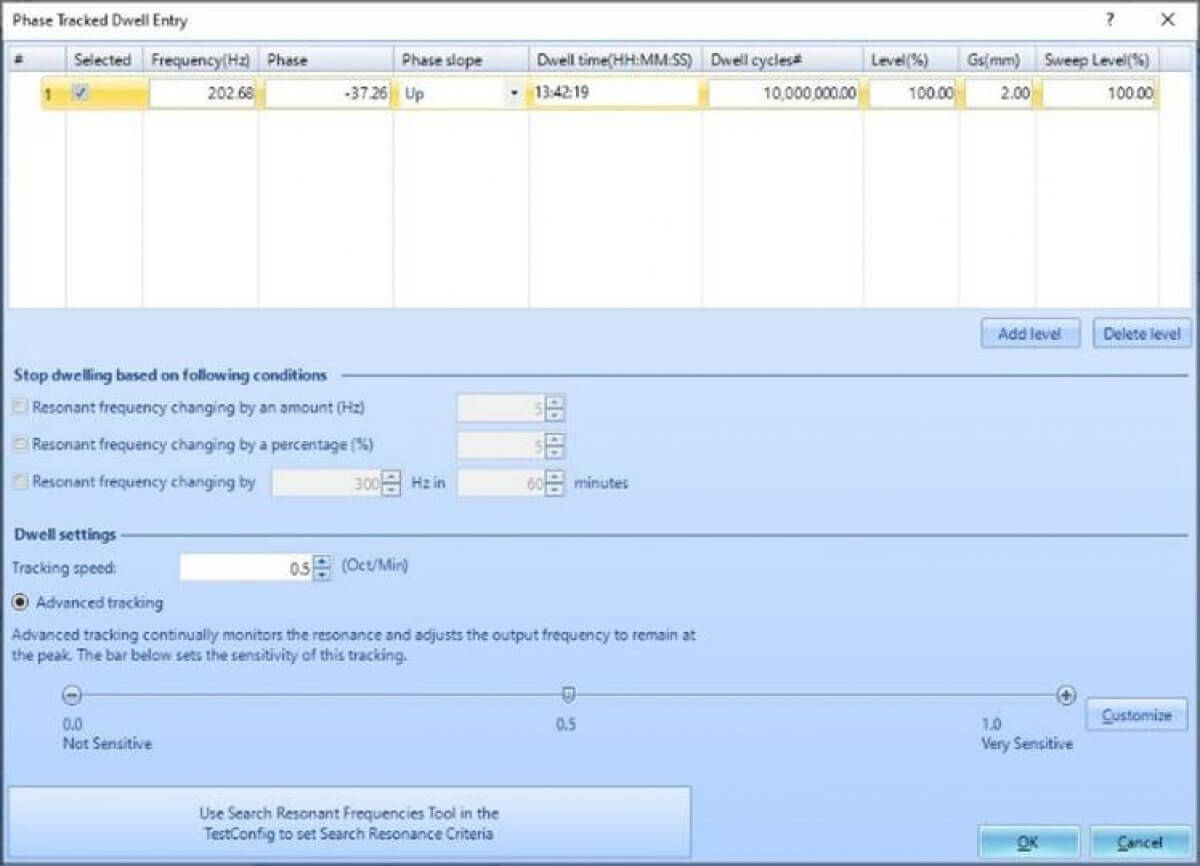The image size is (1200, 866).
Task: Click the Frequency cell showing 202.68
Action: click(203, 94)
